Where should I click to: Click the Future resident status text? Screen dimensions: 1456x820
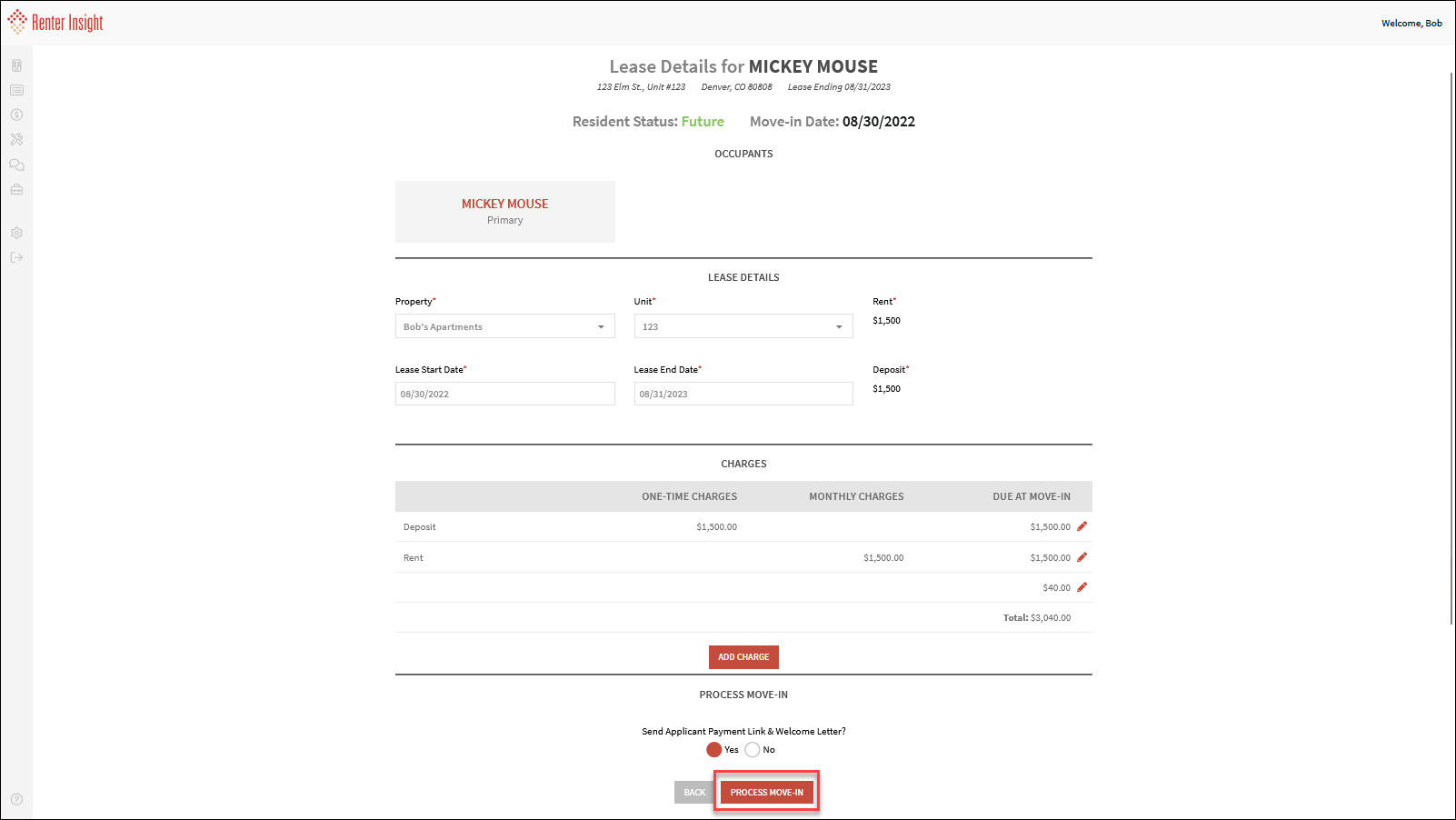click(x=703, y=122)
